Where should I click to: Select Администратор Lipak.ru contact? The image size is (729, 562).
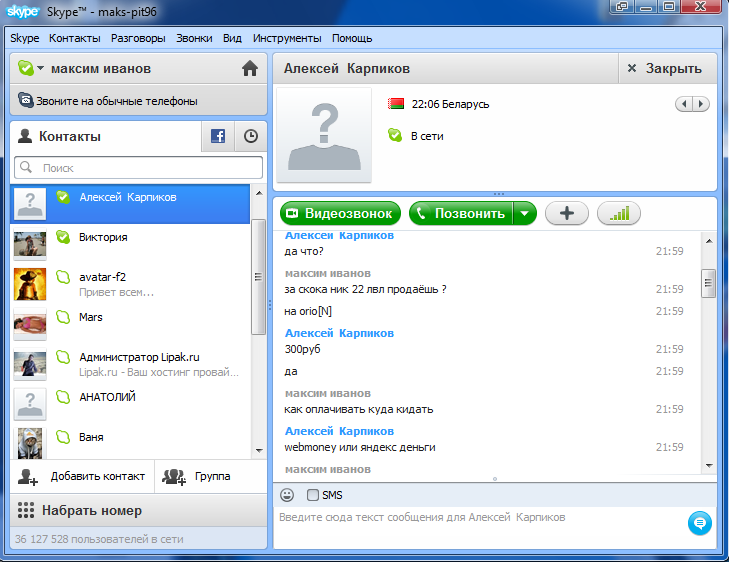click(x=130, y=364)
